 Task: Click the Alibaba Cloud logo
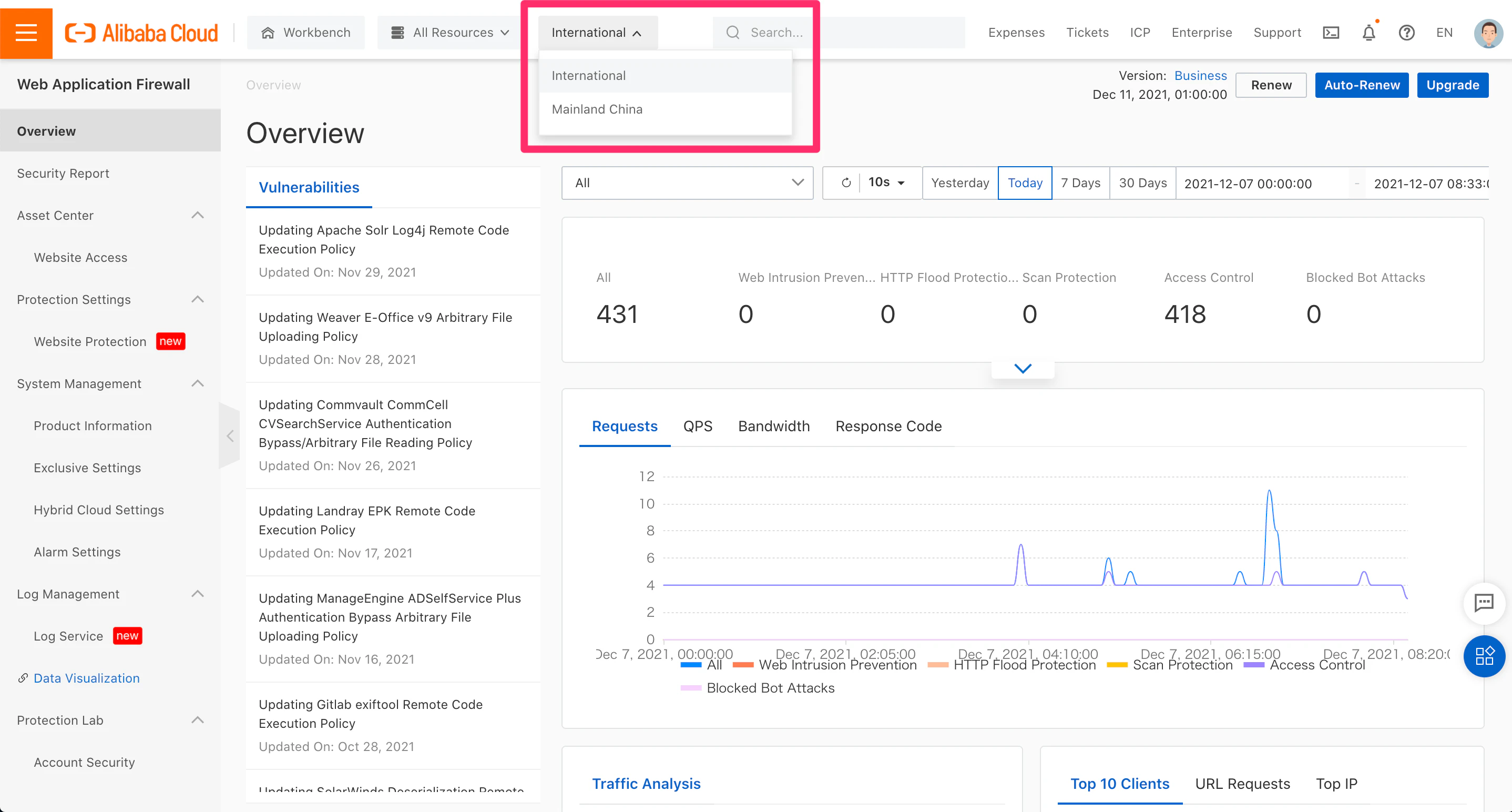(x=141, y=33)
